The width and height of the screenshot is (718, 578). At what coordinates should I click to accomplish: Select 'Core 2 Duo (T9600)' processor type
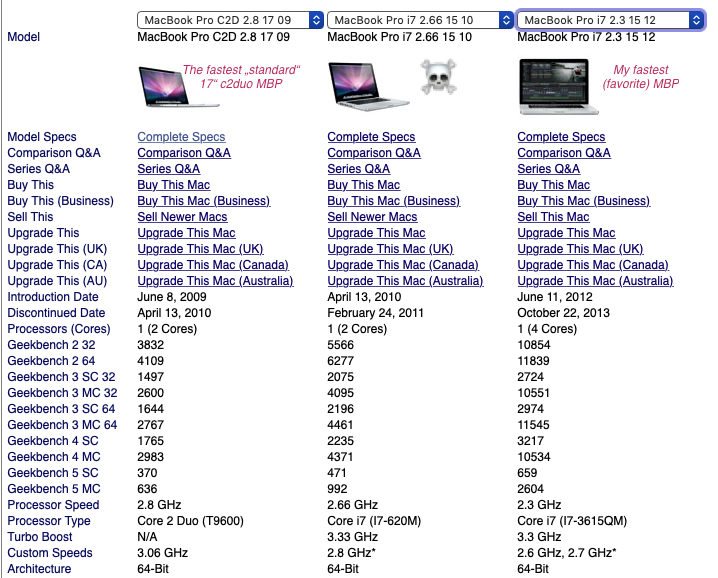[190, 522]
